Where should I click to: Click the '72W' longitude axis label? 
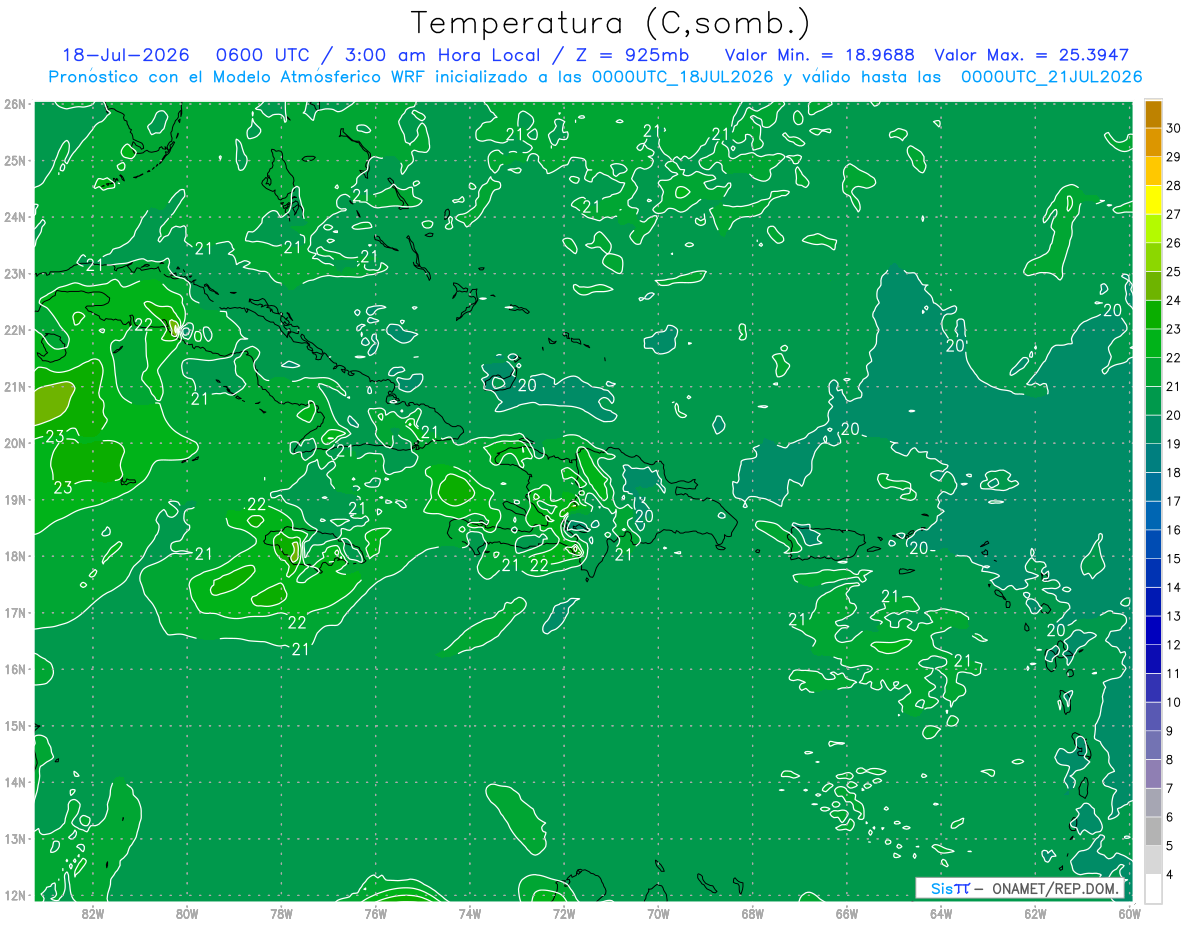[564, 913]
